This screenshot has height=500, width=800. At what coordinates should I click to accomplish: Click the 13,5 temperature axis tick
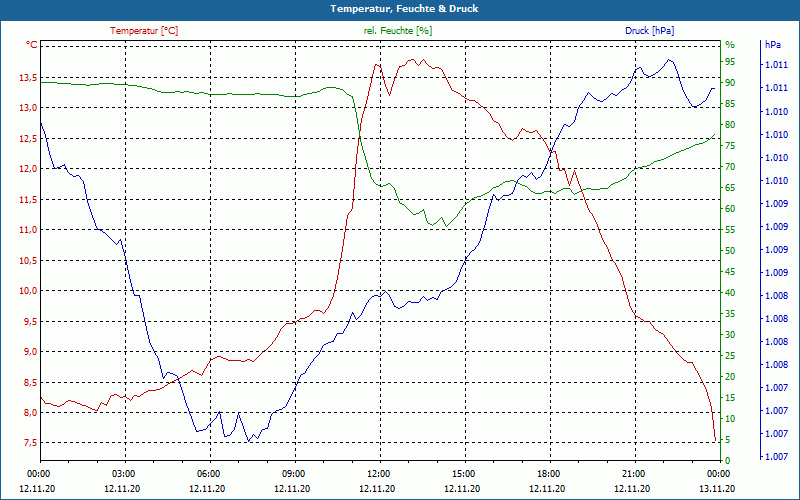pyautogui.click(x=29, y=78)
